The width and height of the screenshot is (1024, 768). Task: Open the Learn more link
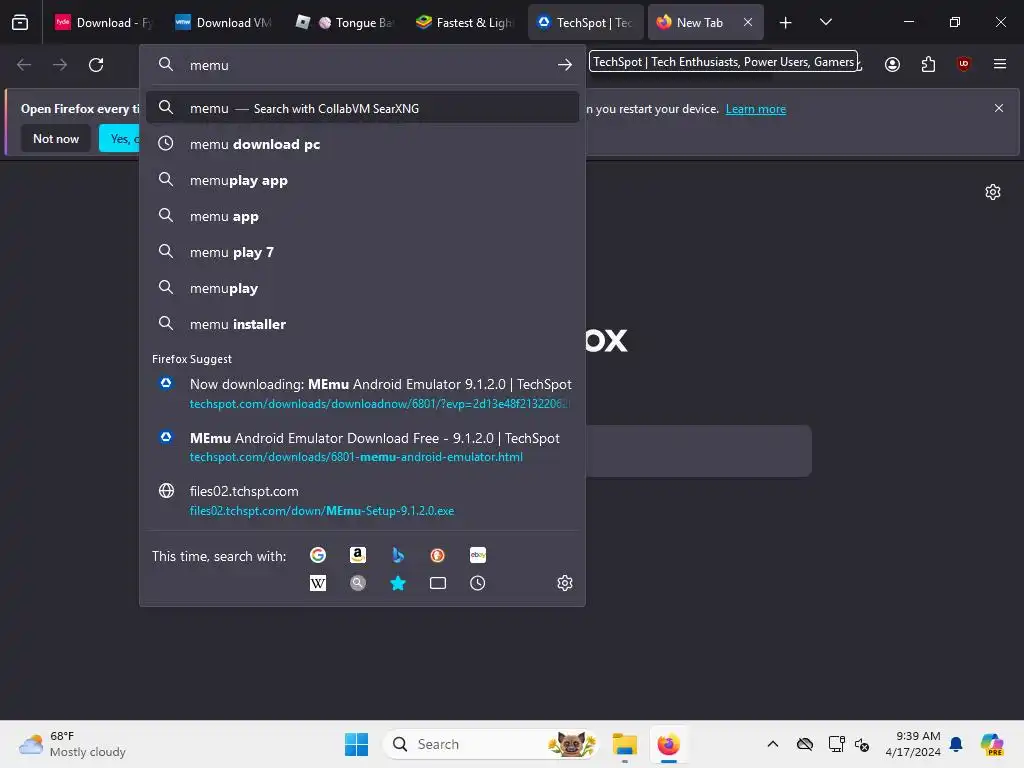756,109
